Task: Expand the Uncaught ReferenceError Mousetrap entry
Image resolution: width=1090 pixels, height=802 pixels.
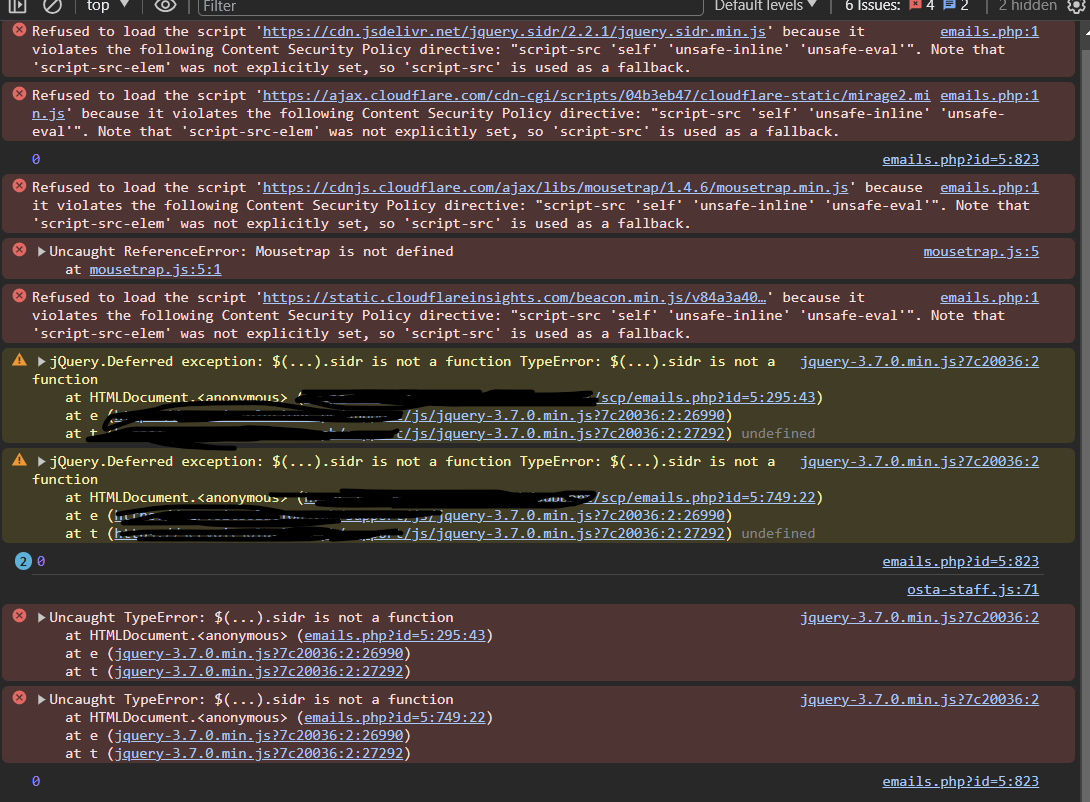Action: click(x=42, y=252)
